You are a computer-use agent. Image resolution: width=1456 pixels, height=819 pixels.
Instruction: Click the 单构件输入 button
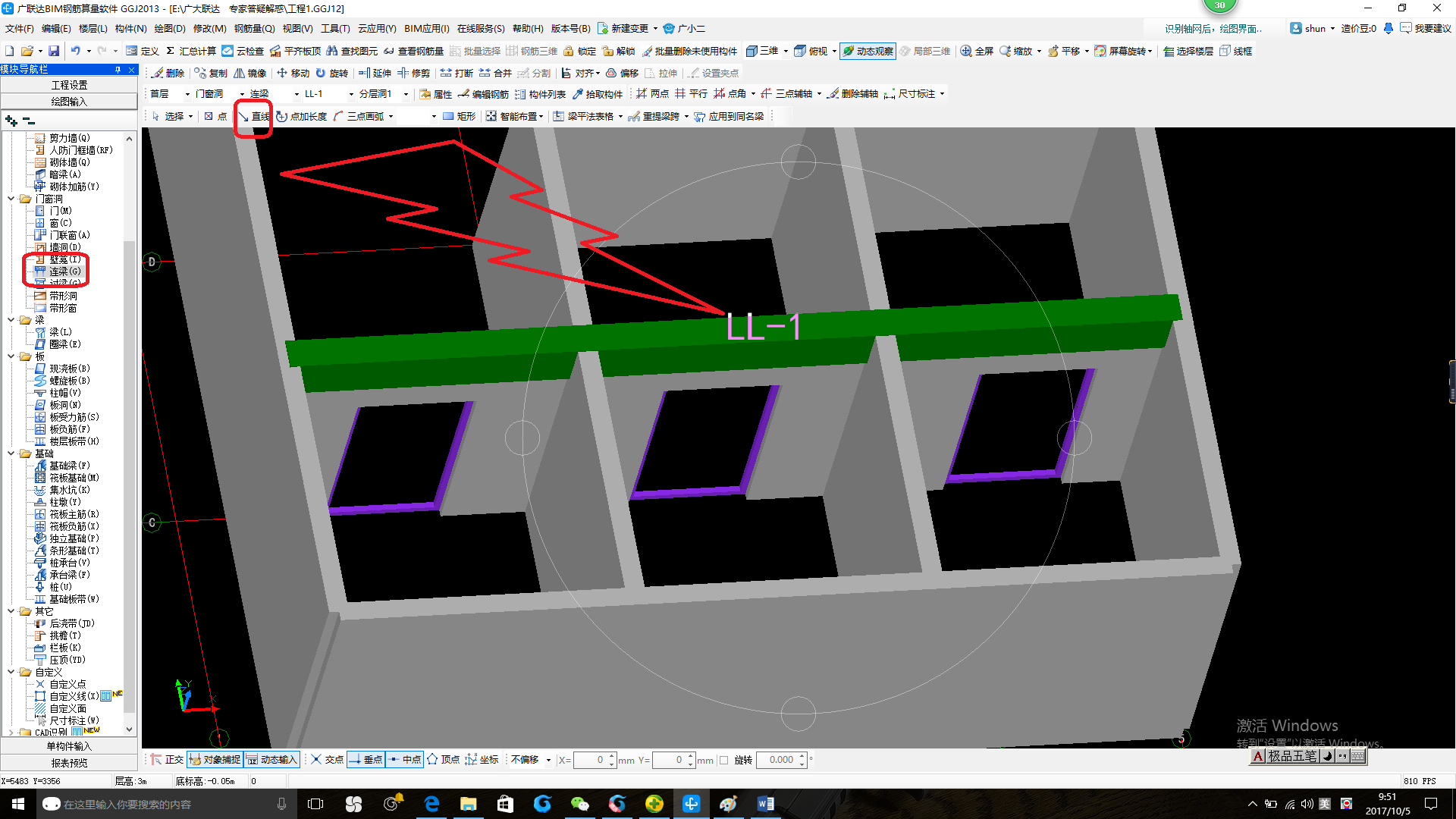(x=69, y=746)
